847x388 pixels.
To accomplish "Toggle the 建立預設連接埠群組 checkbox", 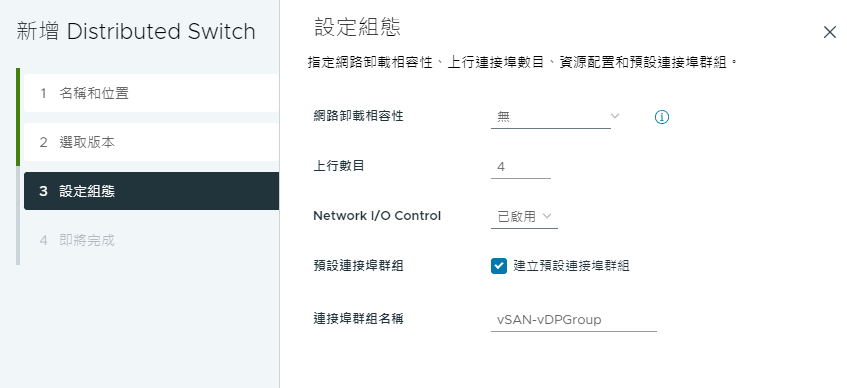I will click(499, 266).
